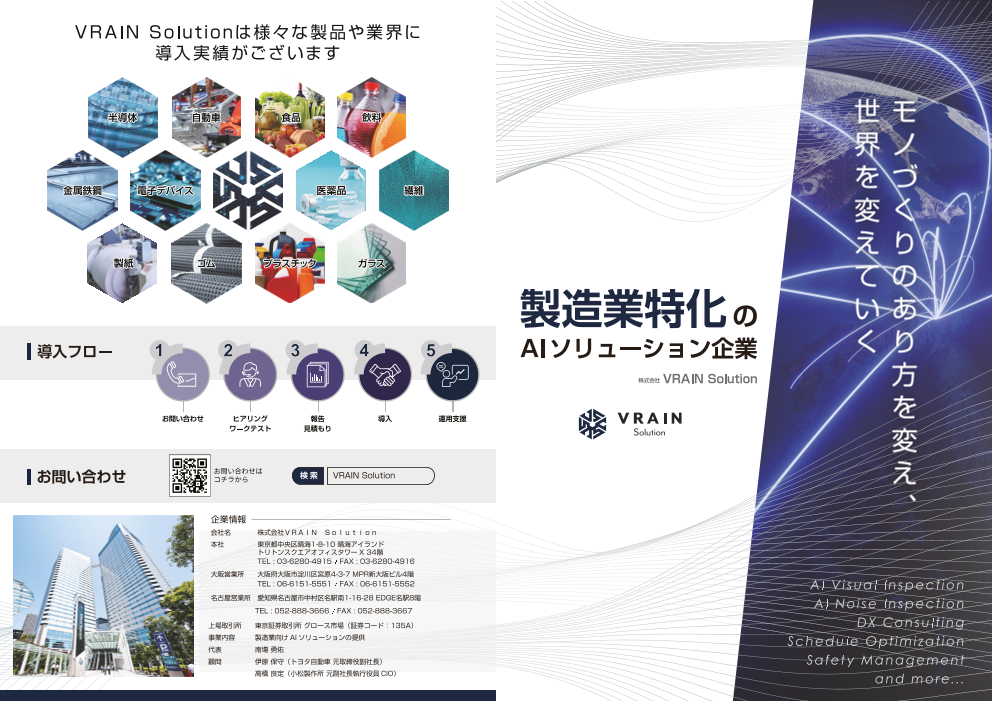Image resolution: width=992 pixels, height=701 pixels.
Task: Select the 自動車 hexagon tile
Action: [206, 117]
